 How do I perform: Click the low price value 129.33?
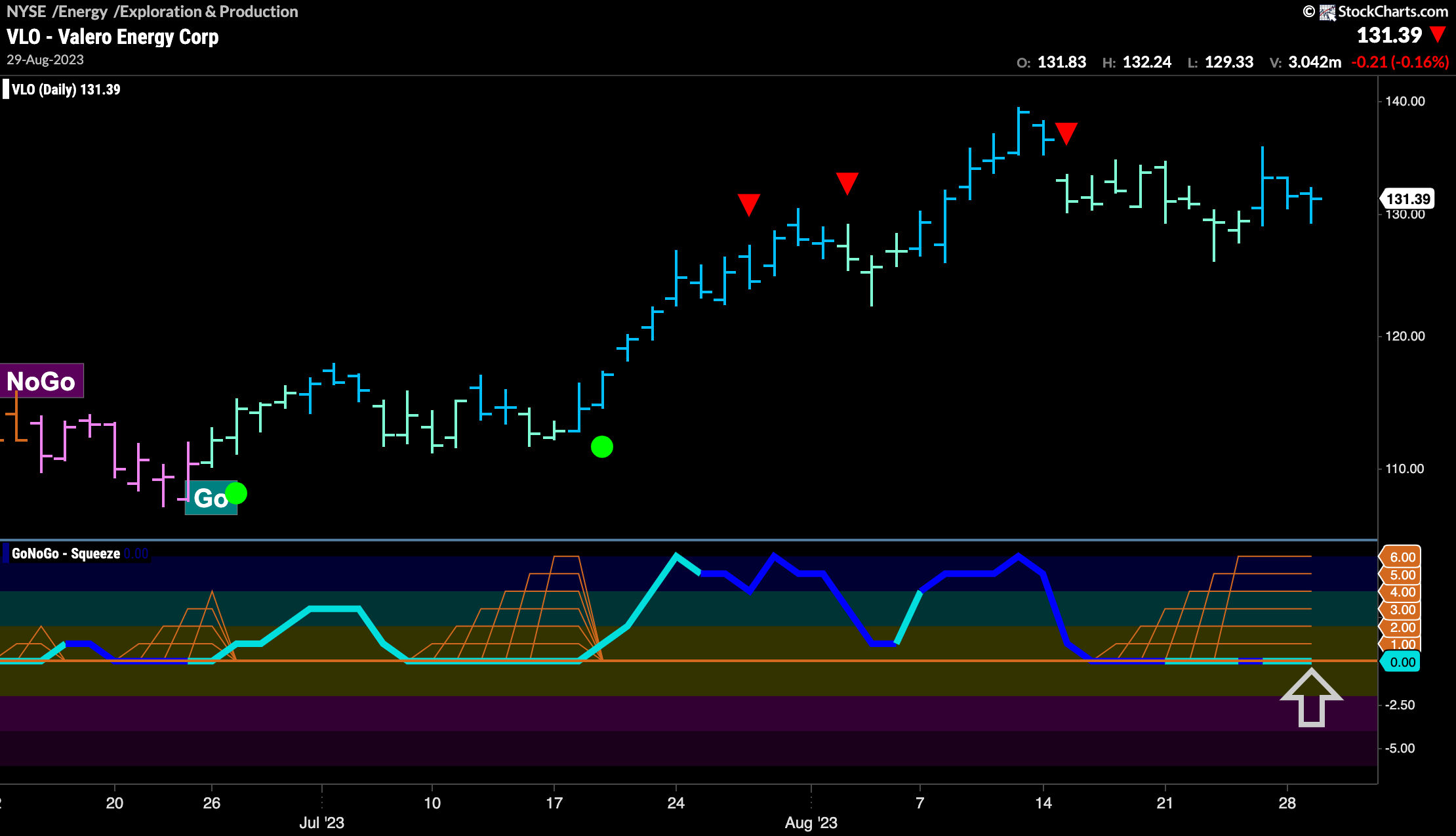[1229, 62]
